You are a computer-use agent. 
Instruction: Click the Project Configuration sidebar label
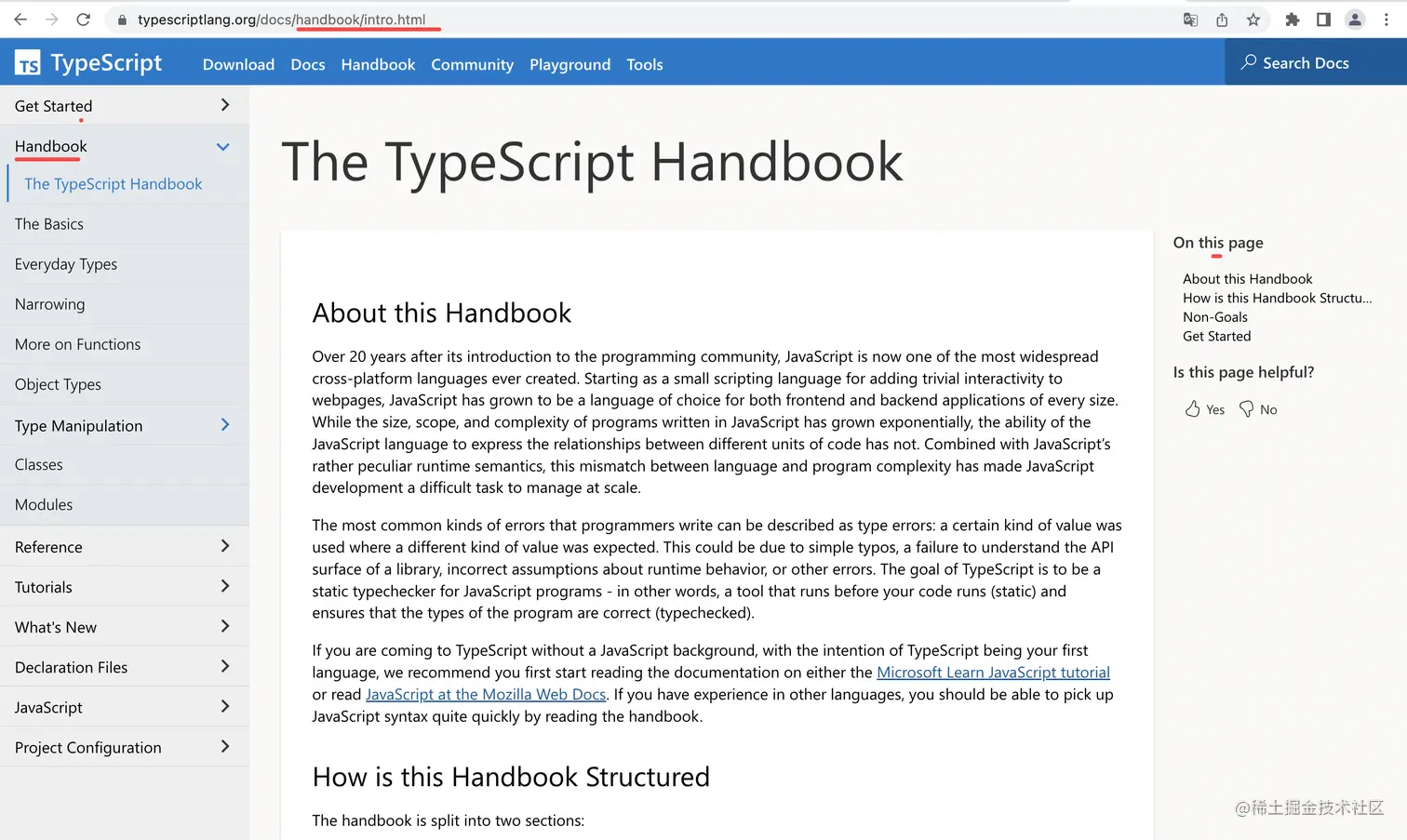tap(87, 748)
